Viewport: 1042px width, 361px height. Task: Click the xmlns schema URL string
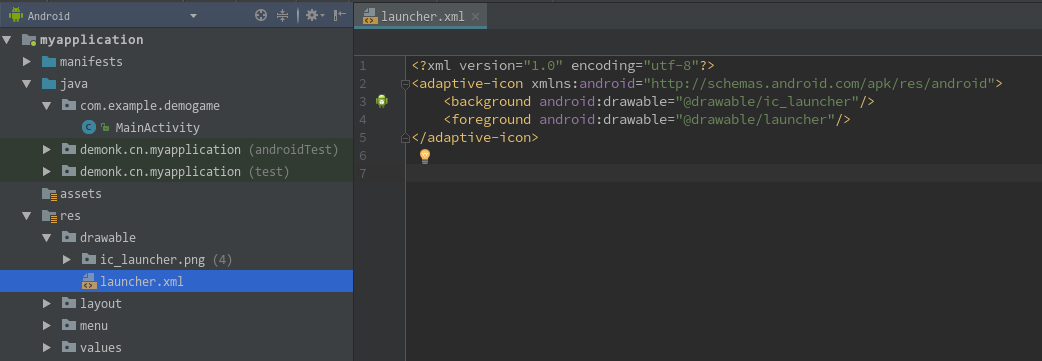(819, 84)
